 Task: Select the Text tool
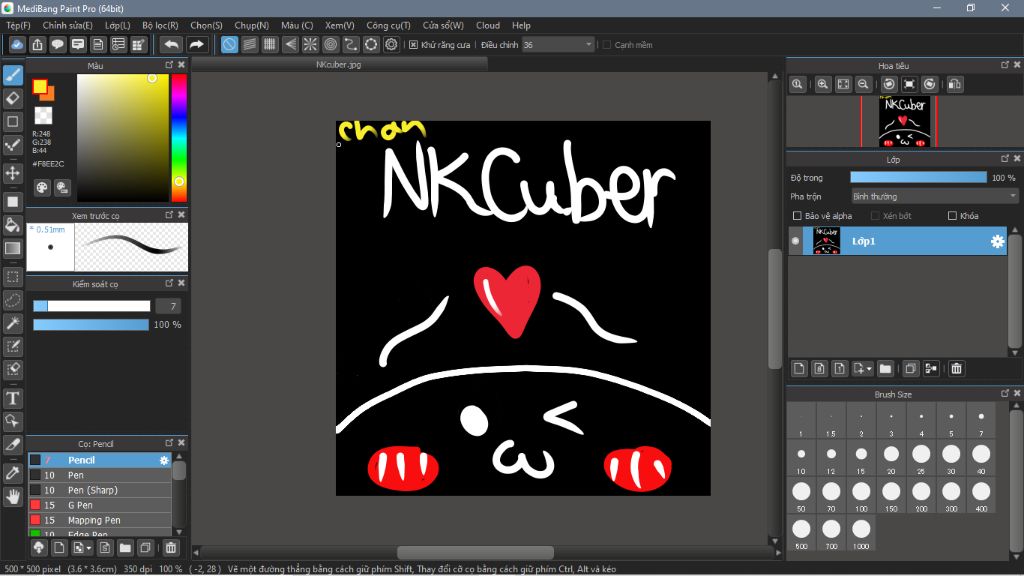pyautogui.click(x=12, y=398)
